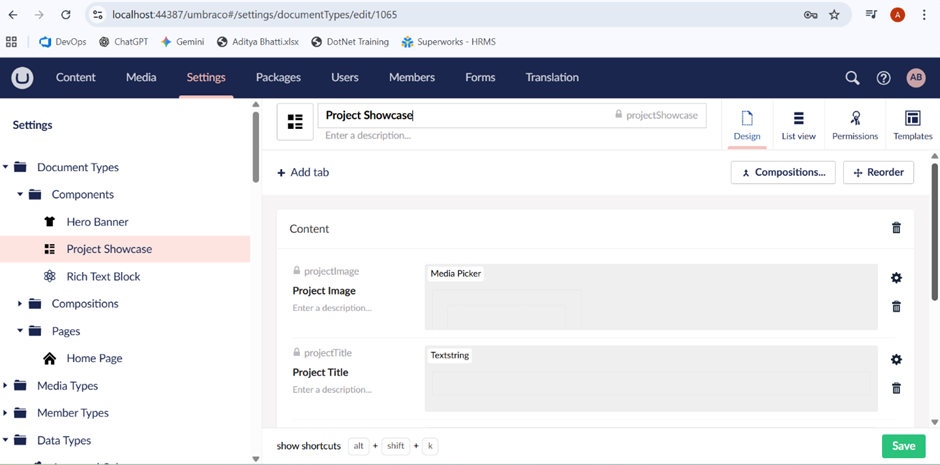Click the Compositions... button
This screenshot has height=465, width=940.
point(782,172)
